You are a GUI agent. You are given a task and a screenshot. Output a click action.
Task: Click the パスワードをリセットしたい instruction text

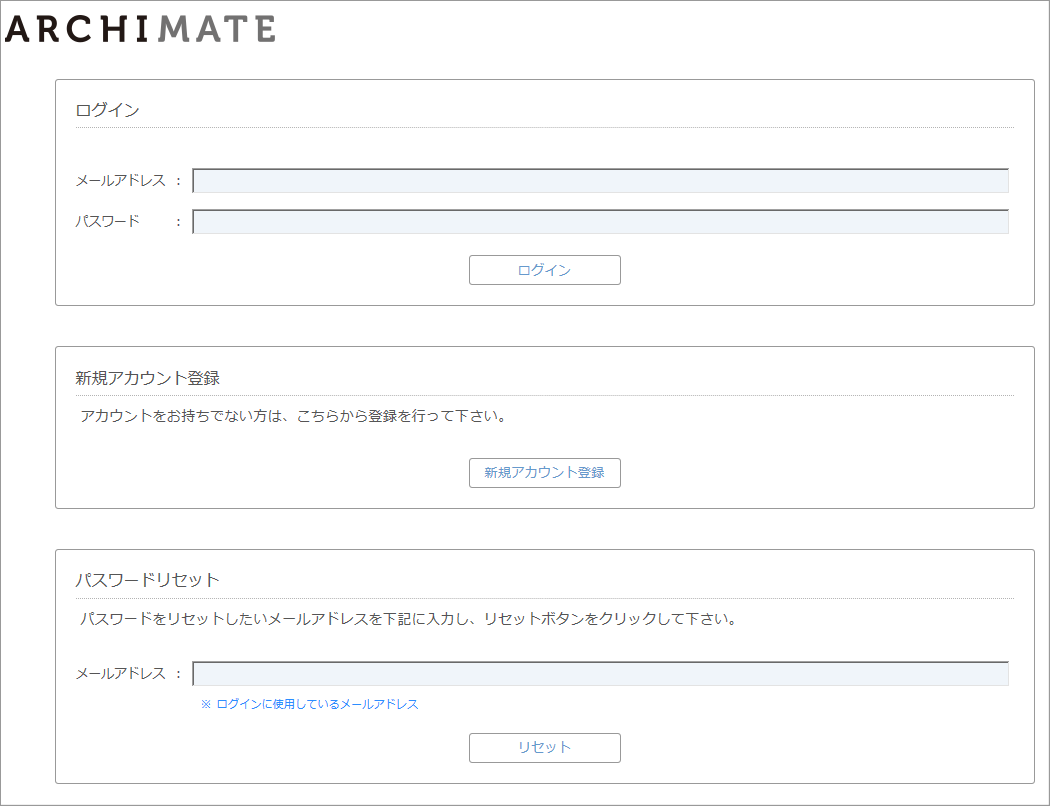(x=408, y=619)
